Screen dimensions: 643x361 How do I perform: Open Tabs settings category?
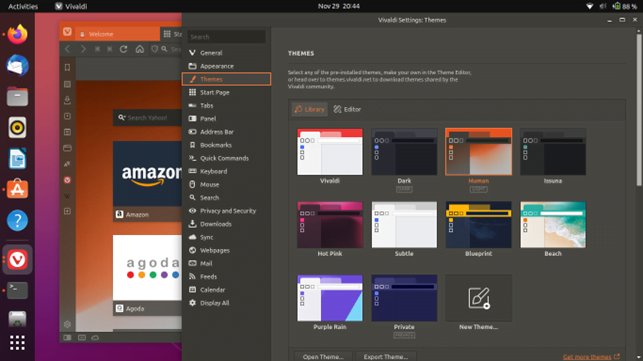[226, 105]
